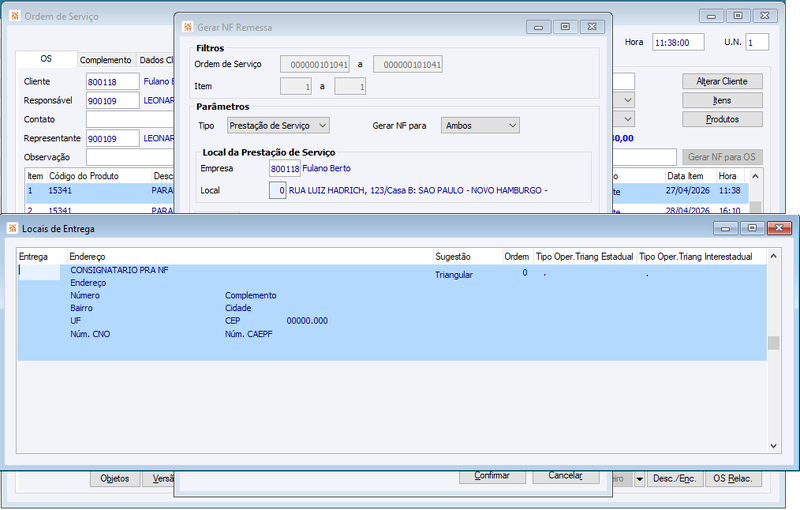The image size is (800, 510).
Task: Click first Ordem de Serviço filter field
Action: click(315, 64)
